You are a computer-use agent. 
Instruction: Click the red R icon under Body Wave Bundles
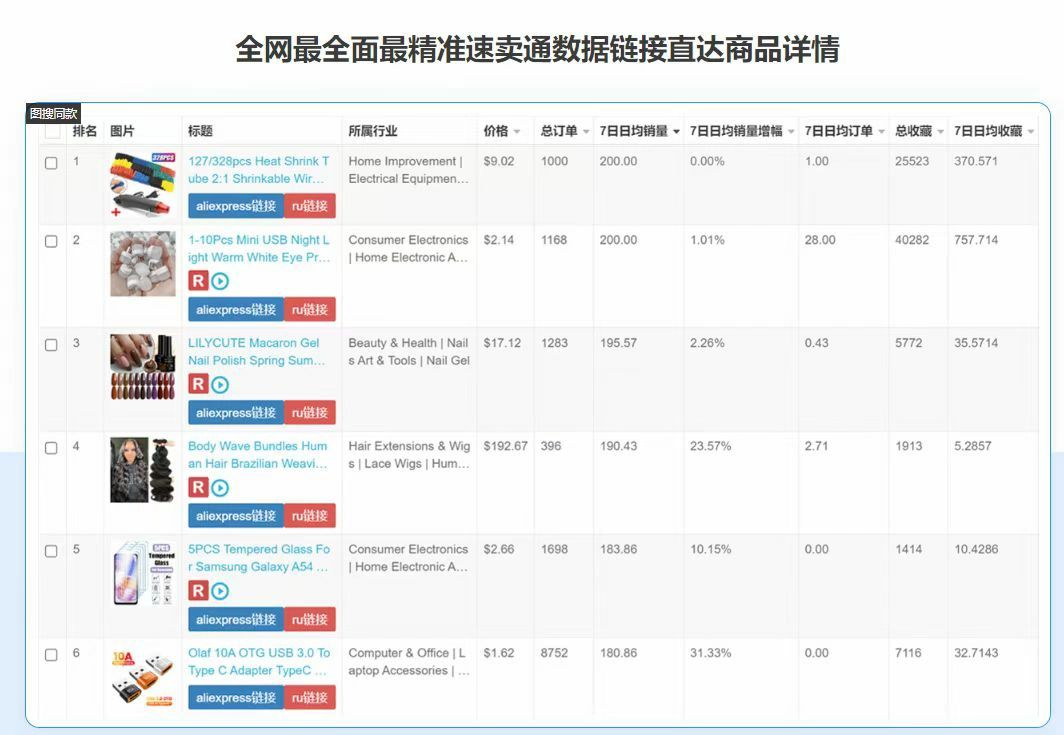pyautogui.click(x=197, y=487)
